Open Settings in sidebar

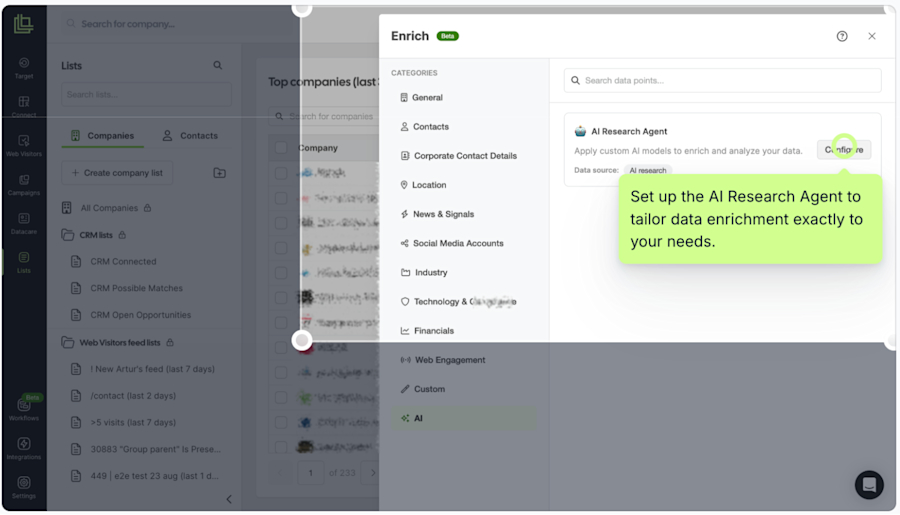(24, 487)
